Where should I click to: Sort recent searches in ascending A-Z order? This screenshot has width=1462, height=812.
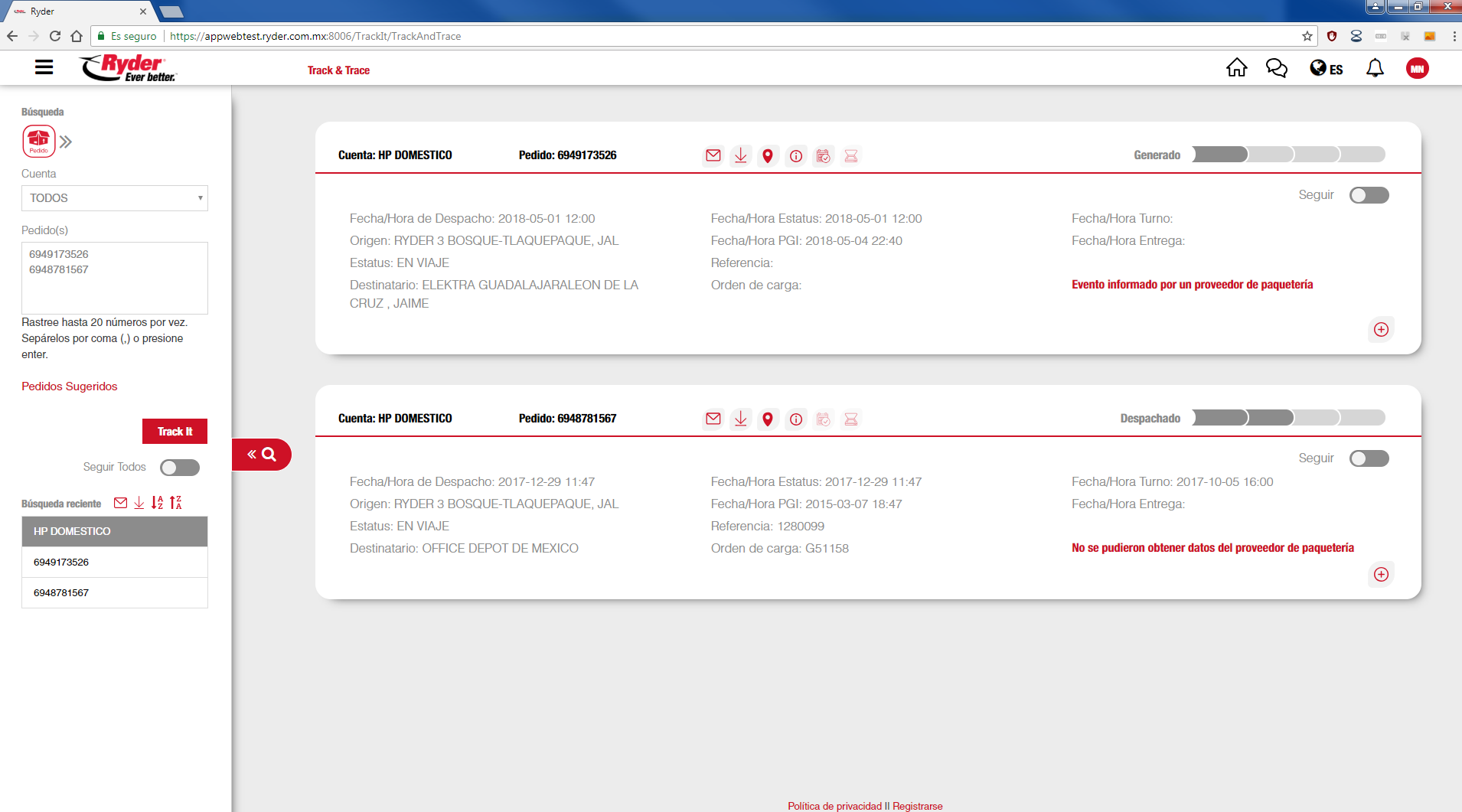click(x=157, y=503)
